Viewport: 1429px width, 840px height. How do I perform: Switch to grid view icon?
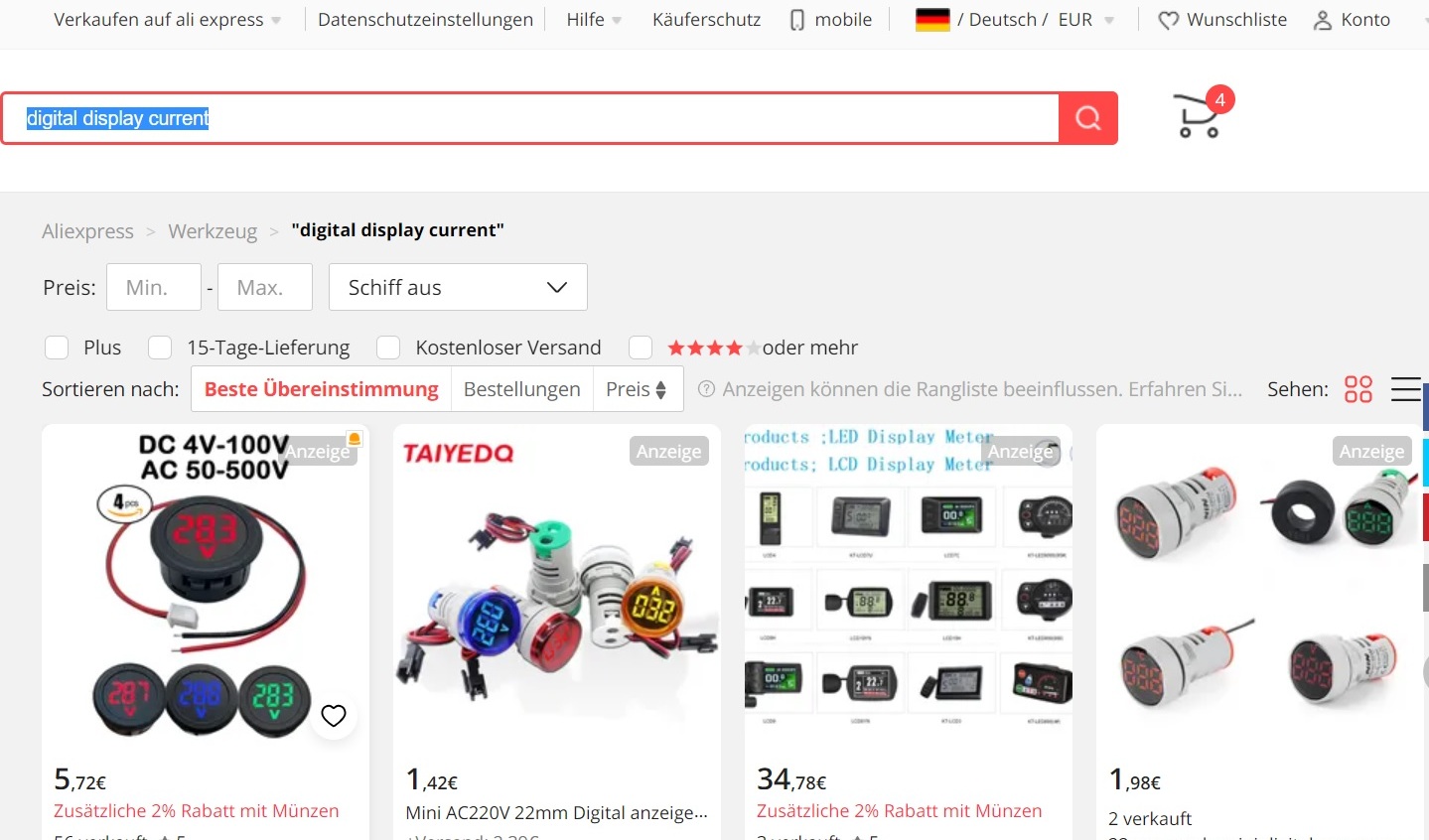1358,389
